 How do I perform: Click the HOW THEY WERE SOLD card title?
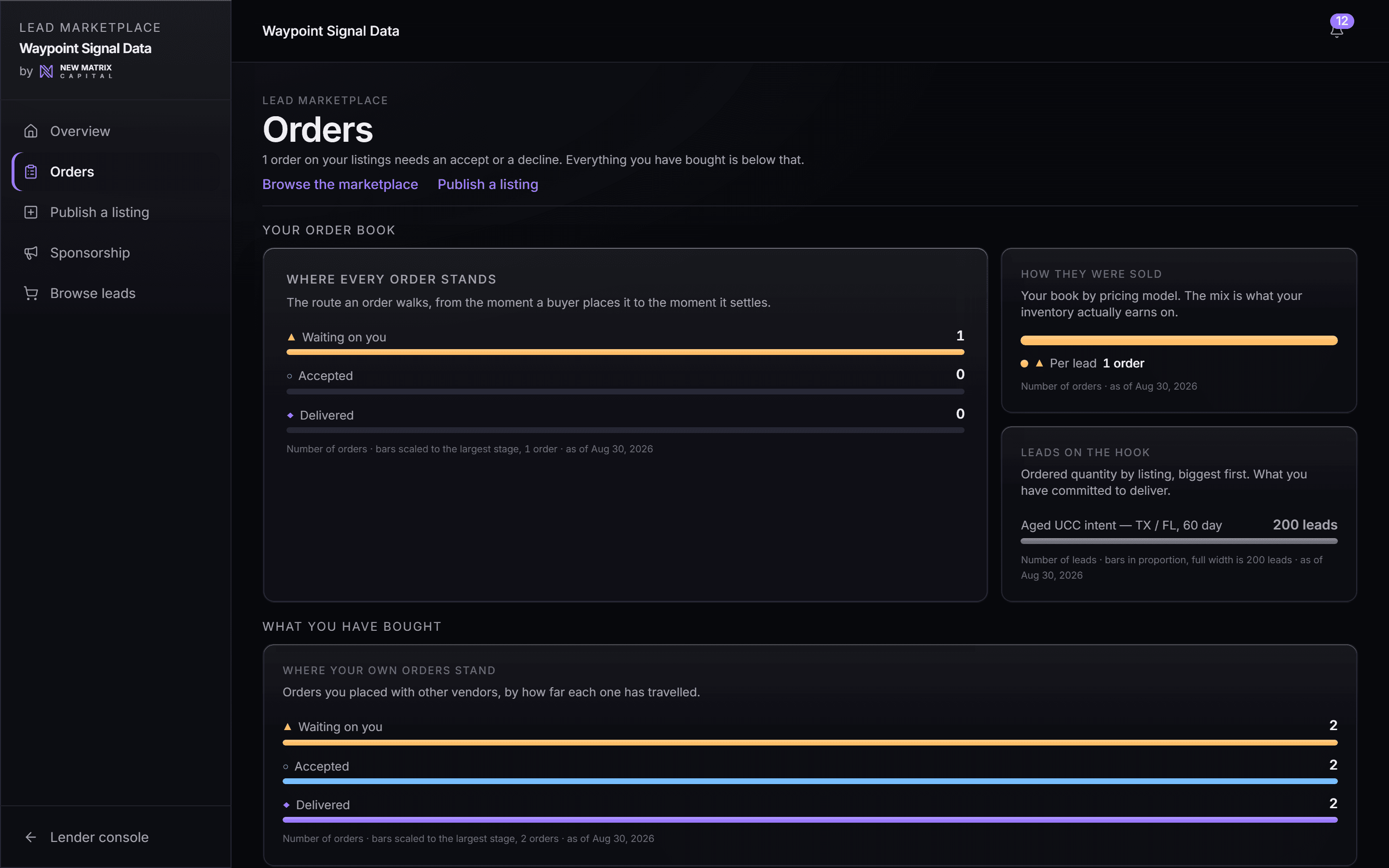1091,274
